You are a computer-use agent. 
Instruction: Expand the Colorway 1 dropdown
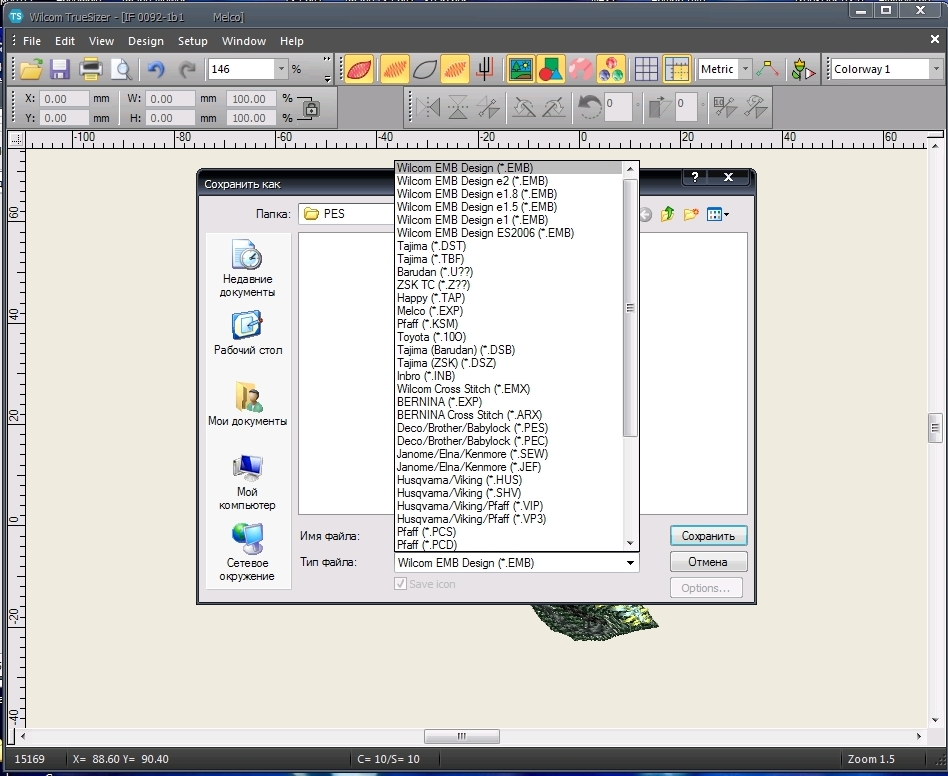coord(936,69)
